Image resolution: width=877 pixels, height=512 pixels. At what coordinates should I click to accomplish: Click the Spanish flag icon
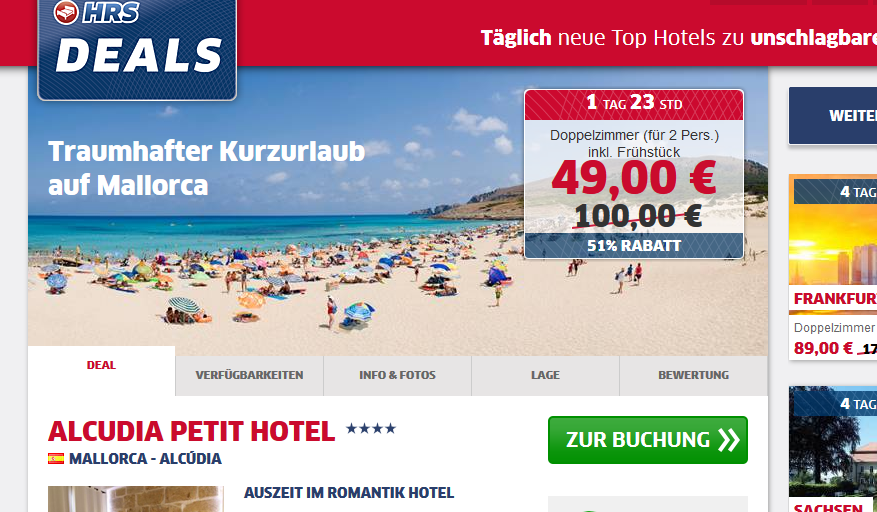point(56,459)
